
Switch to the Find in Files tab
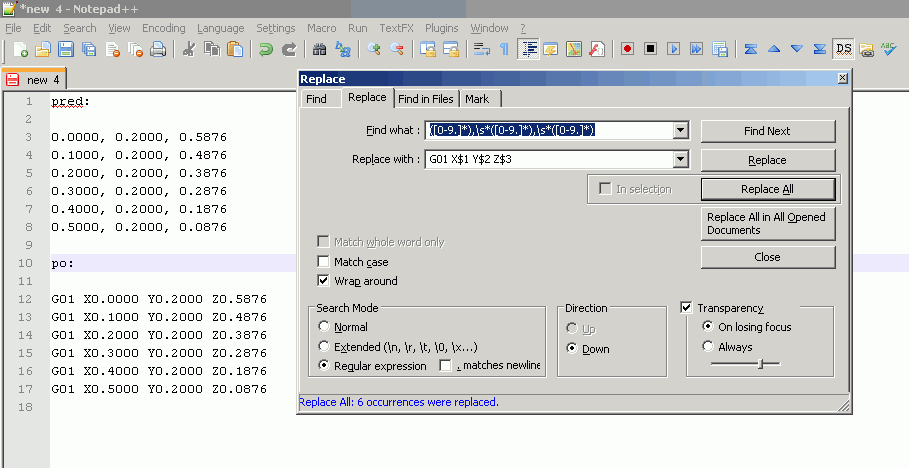click(426, 98)
